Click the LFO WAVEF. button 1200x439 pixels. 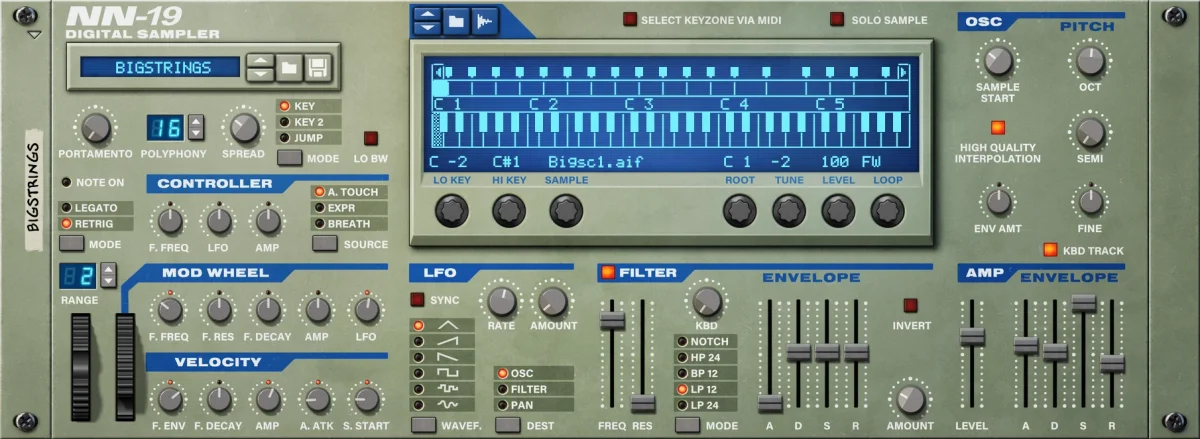tap(424, 424)
